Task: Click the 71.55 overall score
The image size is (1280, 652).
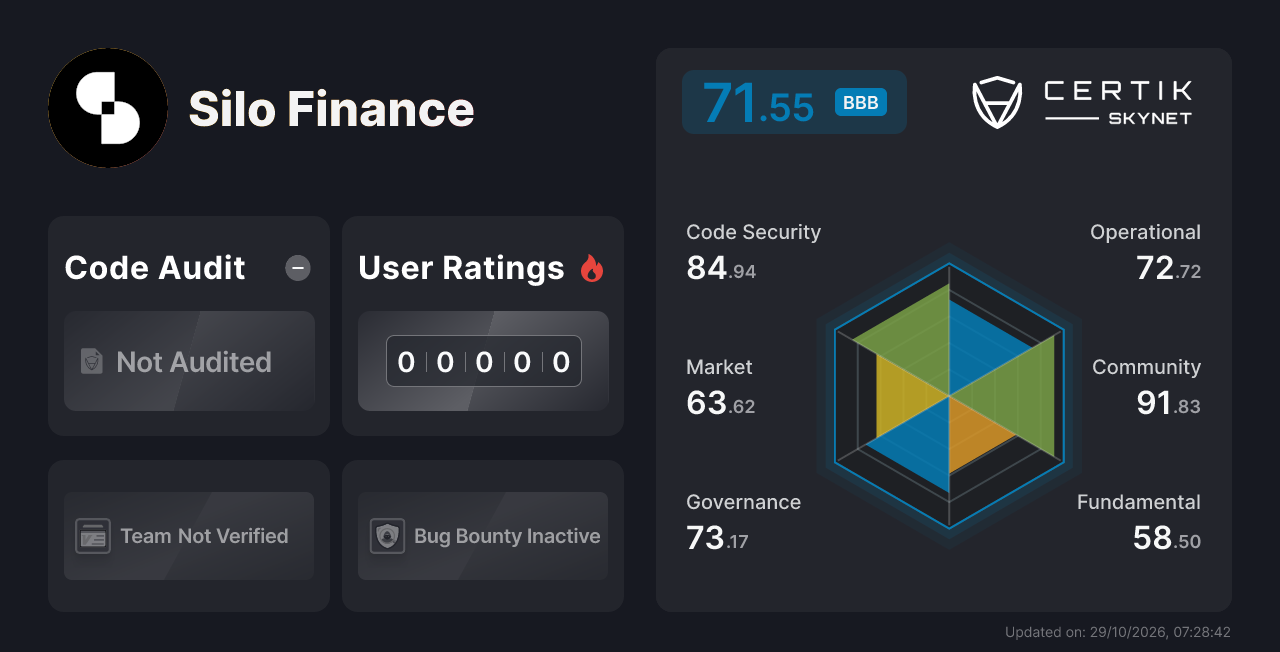Action: pyautogui.click(x=758, y=103)
